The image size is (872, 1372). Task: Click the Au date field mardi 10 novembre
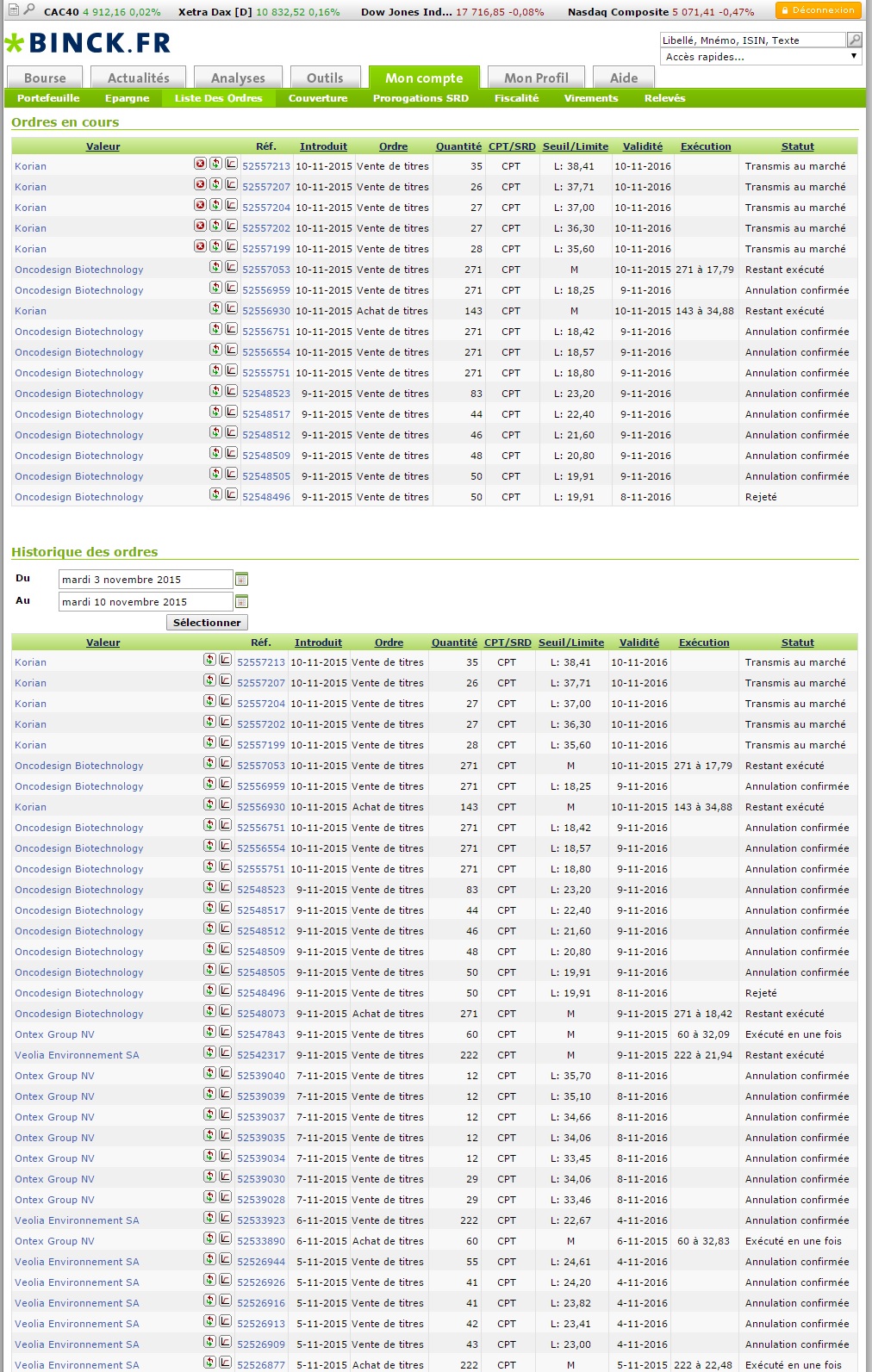(x=146, y=601)
